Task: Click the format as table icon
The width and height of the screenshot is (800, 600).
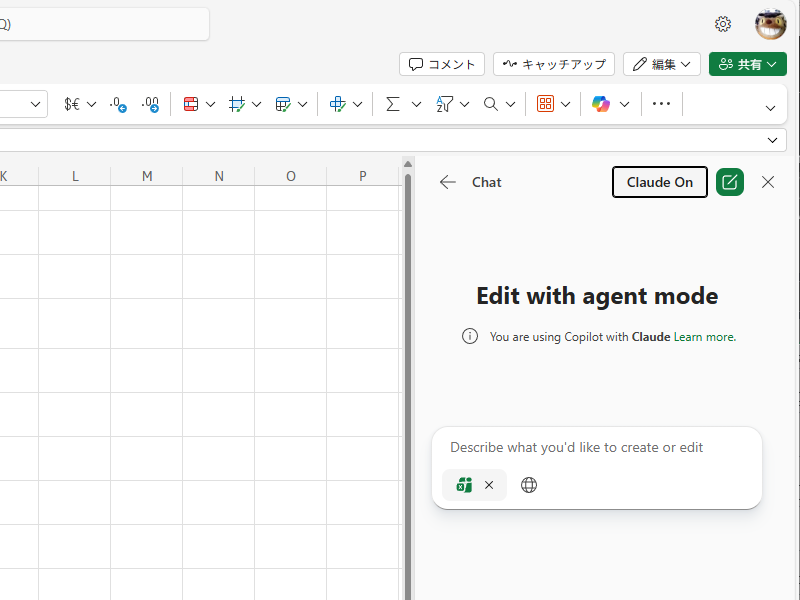Action: click(283, 104)
